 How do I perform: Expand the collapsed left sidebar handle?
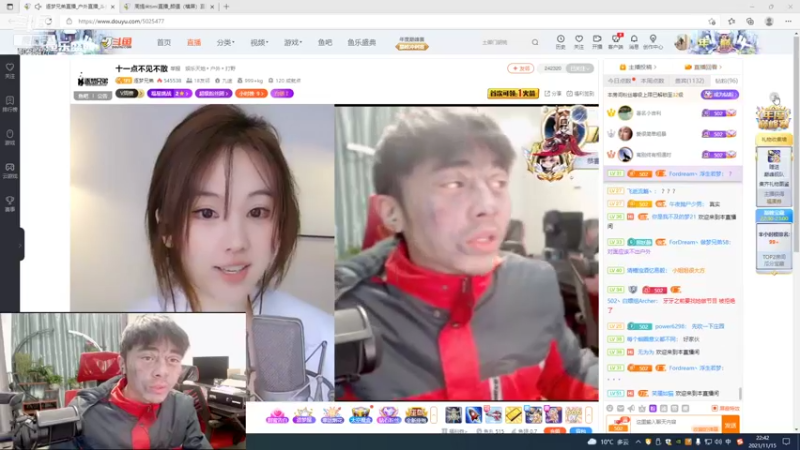21,245
